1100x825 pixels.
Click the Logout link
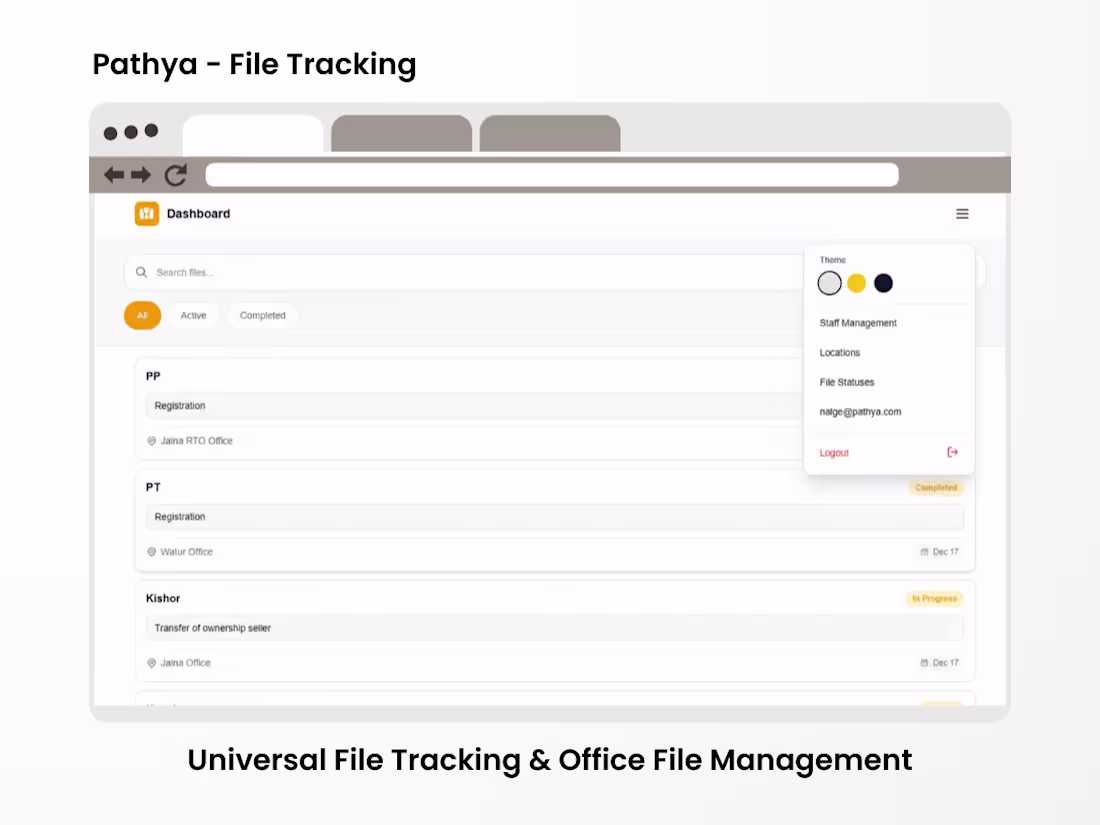(x=834, y=452)
